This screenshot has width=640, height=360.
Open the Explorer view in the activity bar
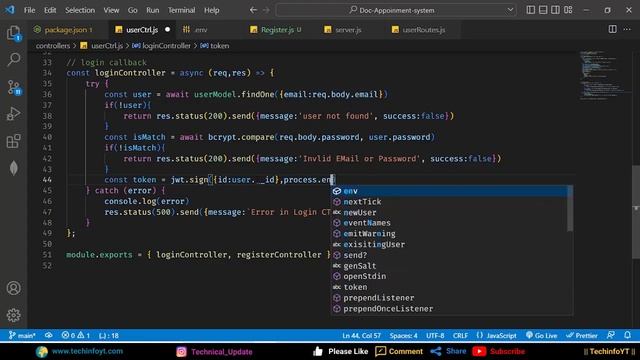pos(13,33)
